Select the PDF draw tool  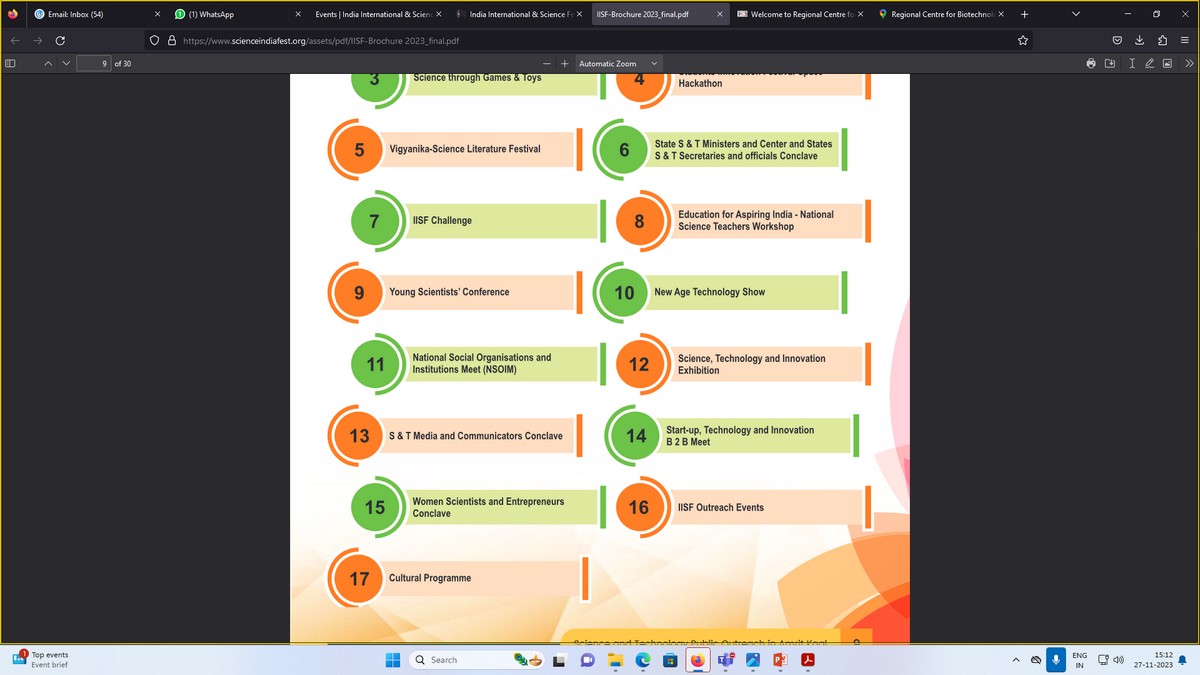pos(1149,63)
